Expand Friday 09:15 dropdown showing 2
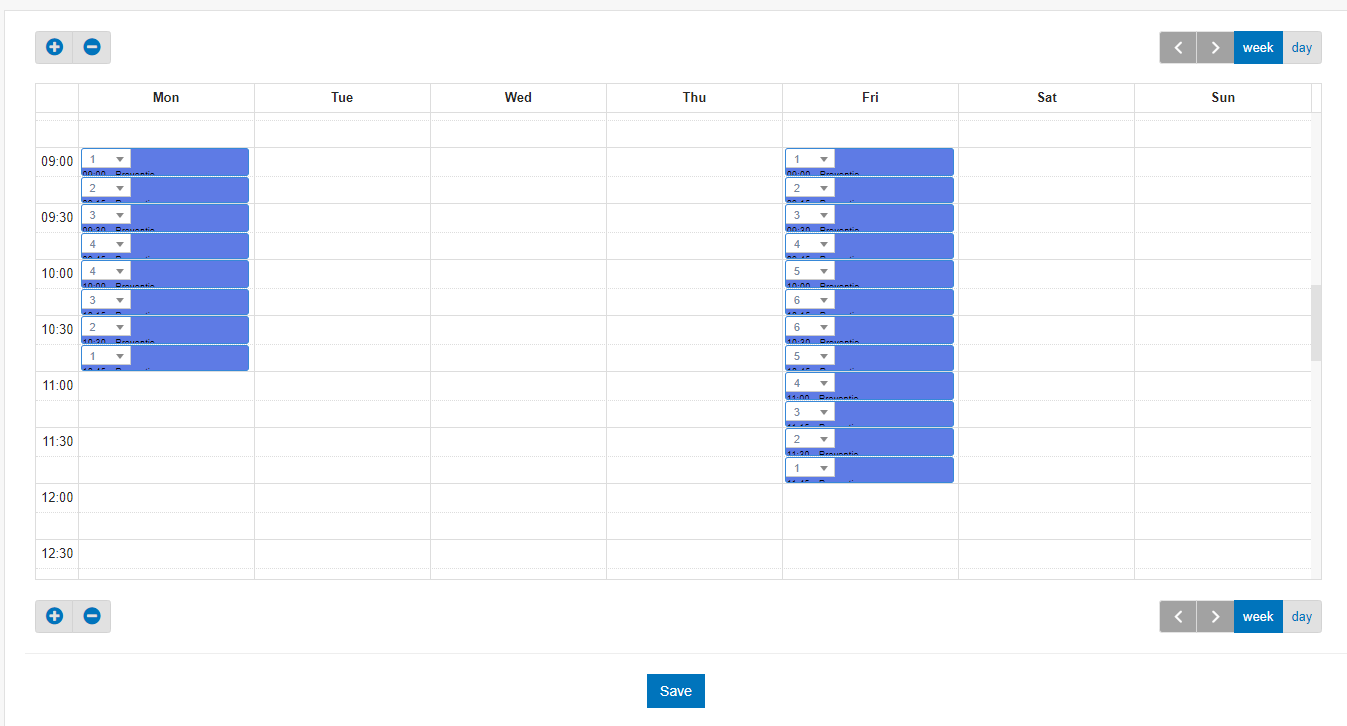This screenshot has height=726, width=1347. point(810,188)
